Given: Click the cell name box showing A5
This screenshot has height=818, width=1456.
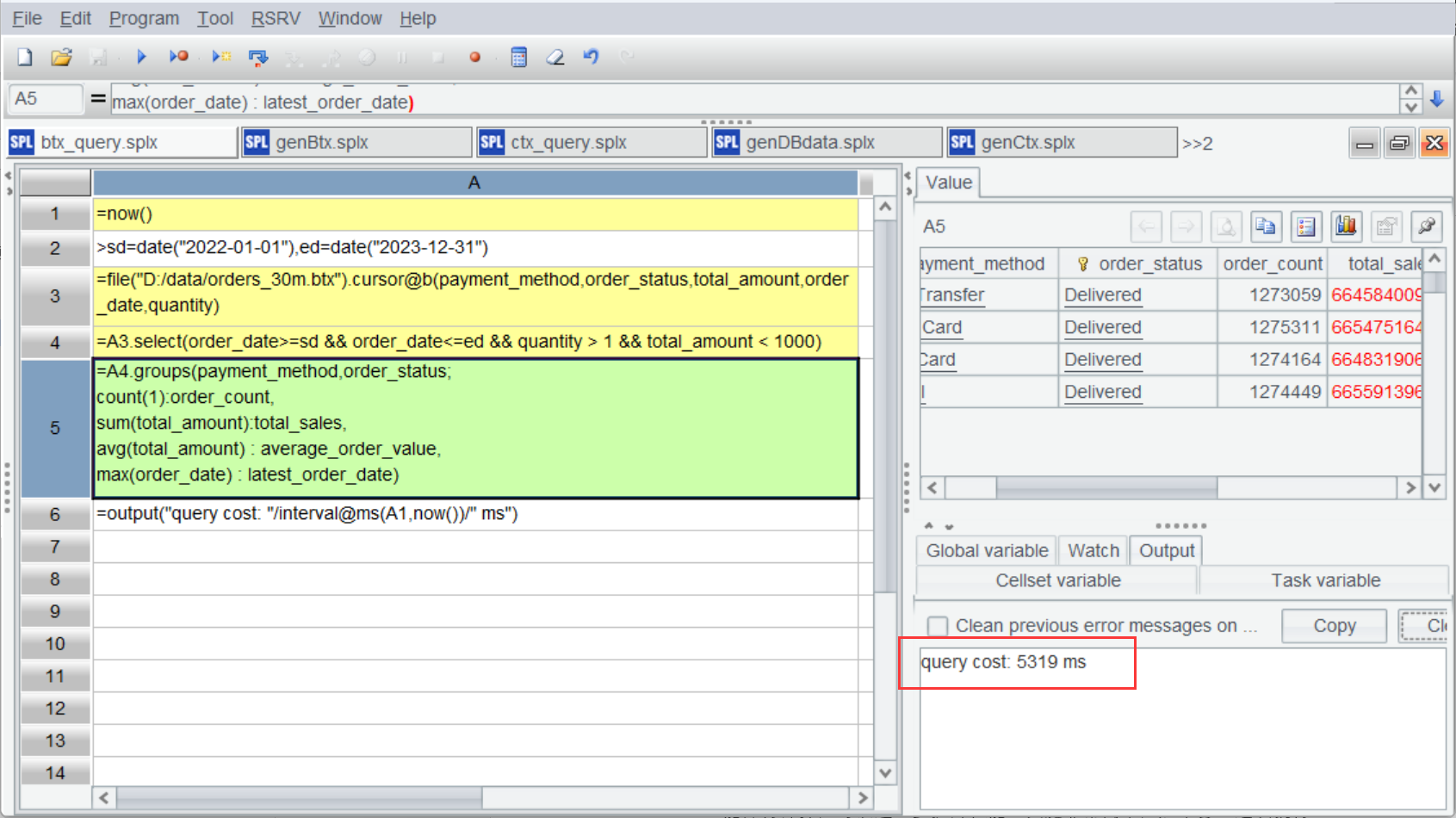Looking at the screenshot, I should point(45,99).
